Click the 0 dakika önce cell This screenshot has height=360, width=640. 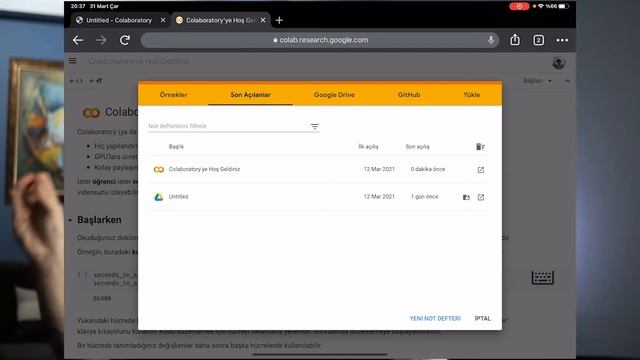[x=428, y=169]
